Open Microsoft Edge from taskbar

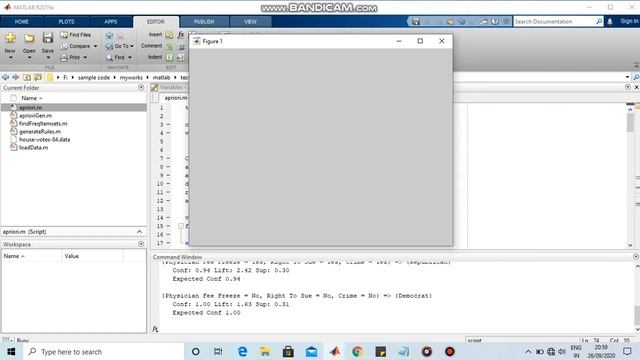(242, 351)
